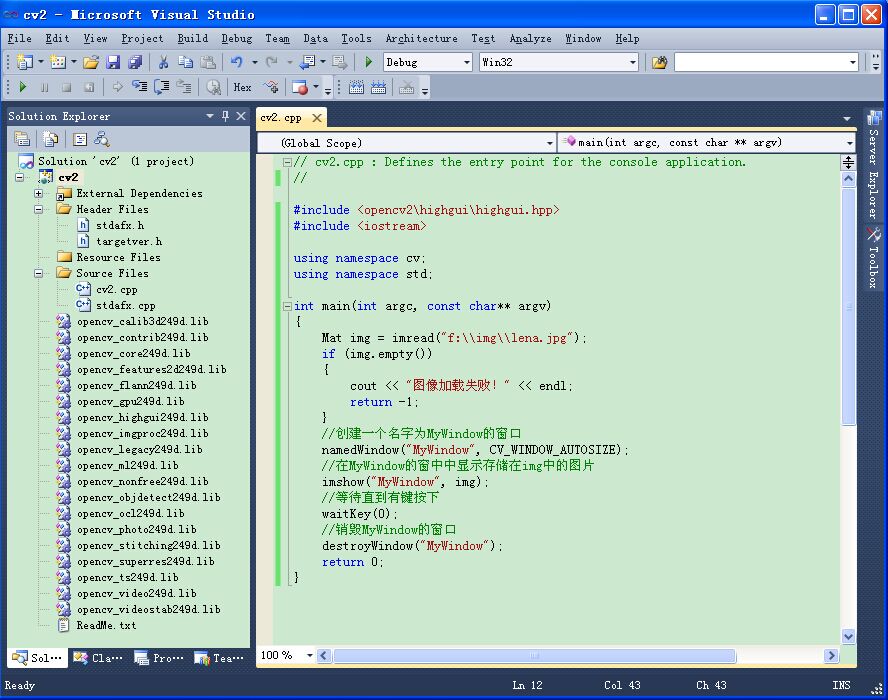Select ReadMe.txt in the tree
Screen dimensions: 888x700
[x=106, y=626]
